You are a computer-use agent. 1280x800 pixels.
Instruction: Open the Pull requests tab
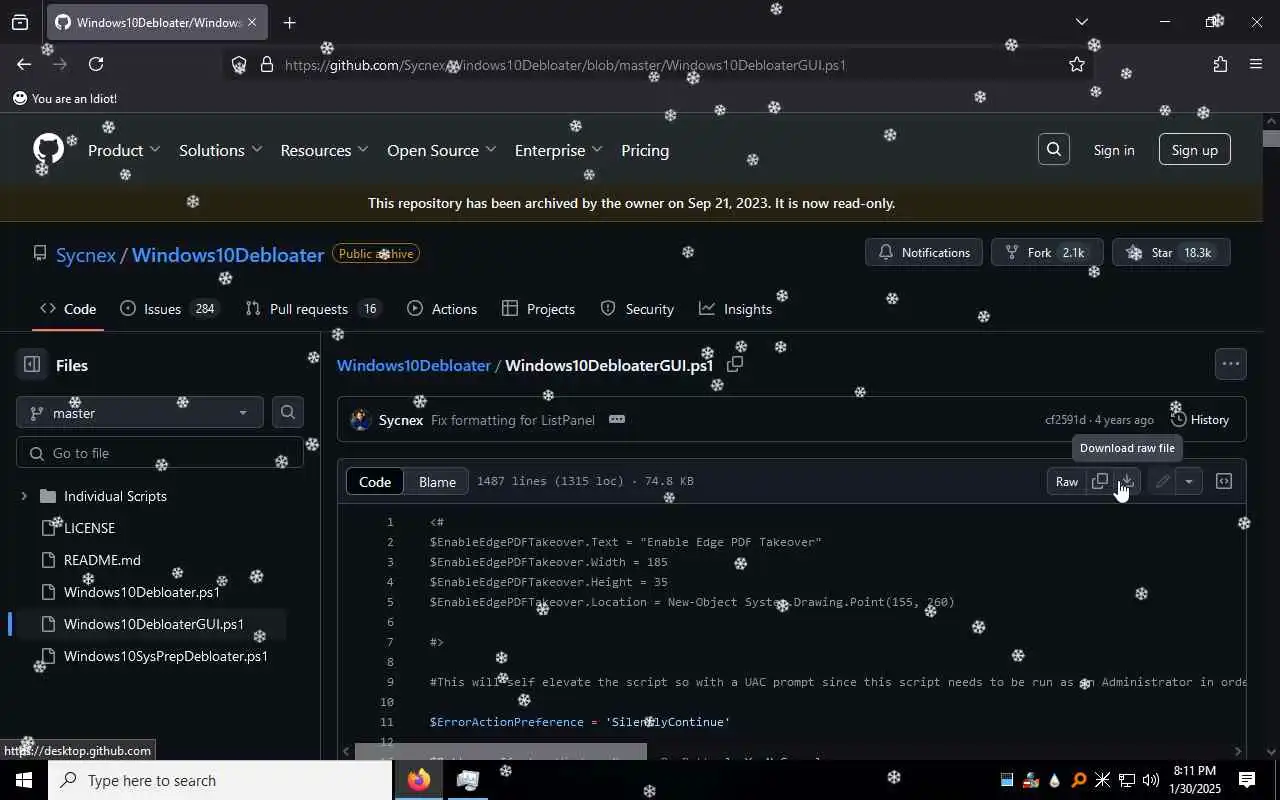click(313, 309)
